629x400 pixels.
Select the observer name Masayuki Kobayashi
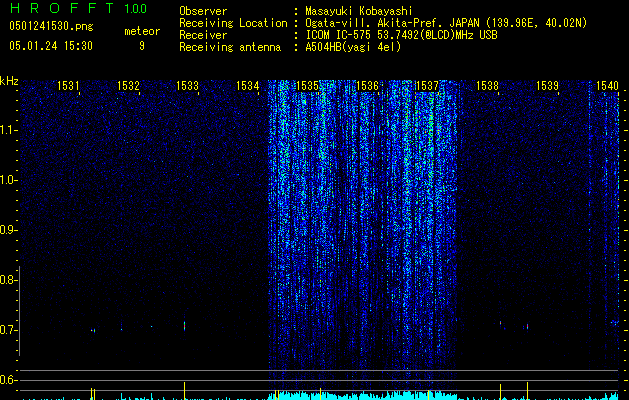[359, 12]
